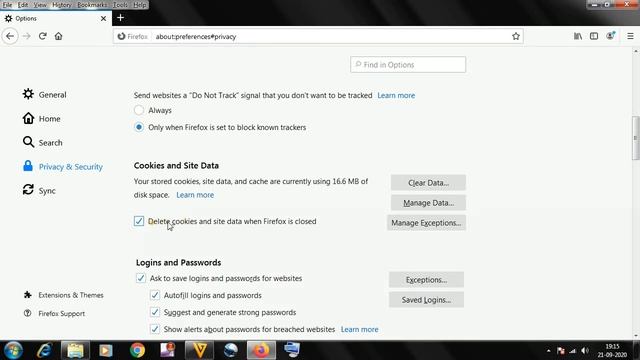Viewport: 640px width, 360px height.
Task: Click the vertical scrollbar thumb
Action: [636, 138]
